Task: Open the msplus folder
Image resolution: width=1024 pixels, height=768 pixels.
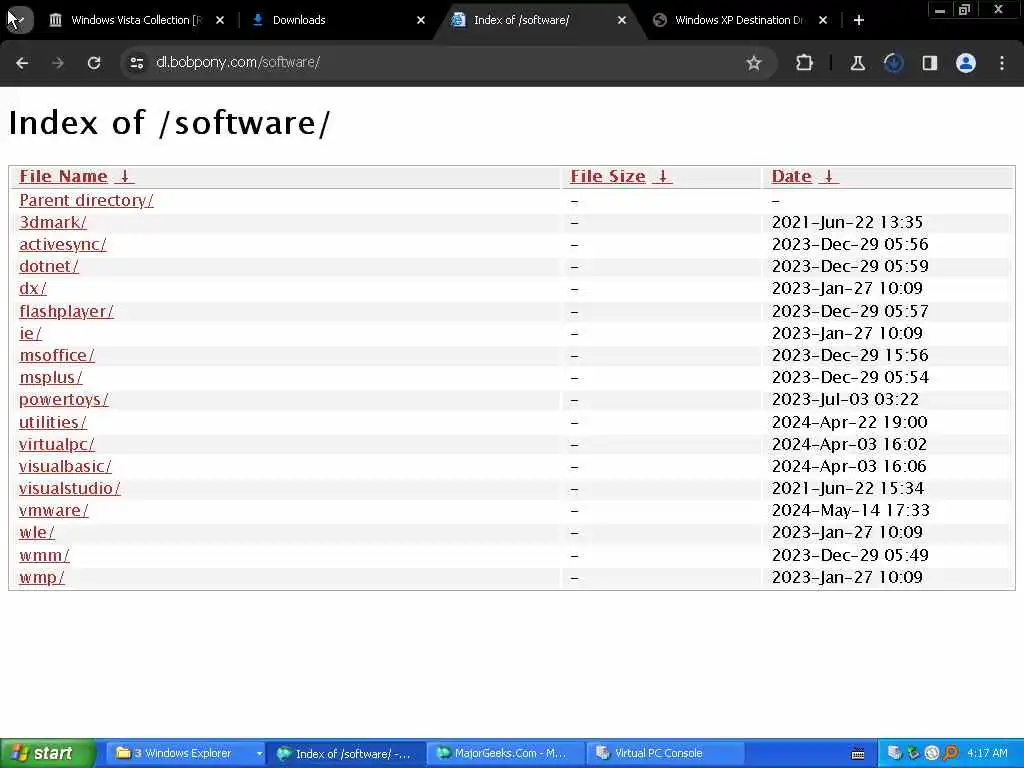Action: pos(51,377)
